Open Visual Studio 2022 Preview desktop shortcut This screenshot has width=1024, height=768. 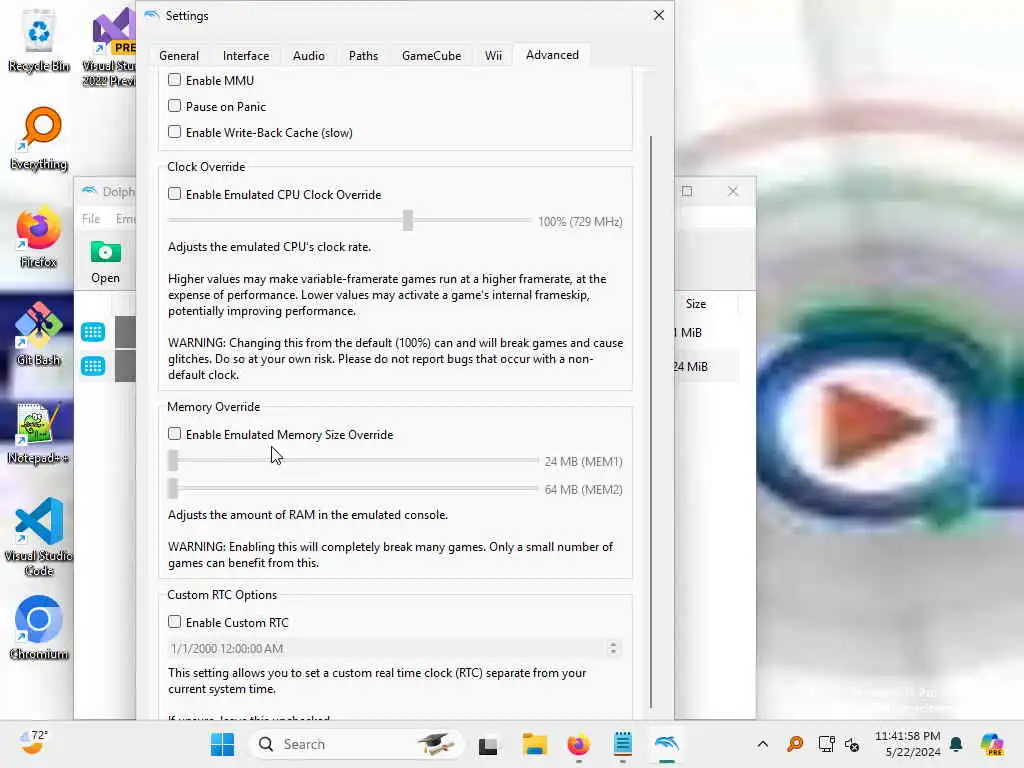111,47
